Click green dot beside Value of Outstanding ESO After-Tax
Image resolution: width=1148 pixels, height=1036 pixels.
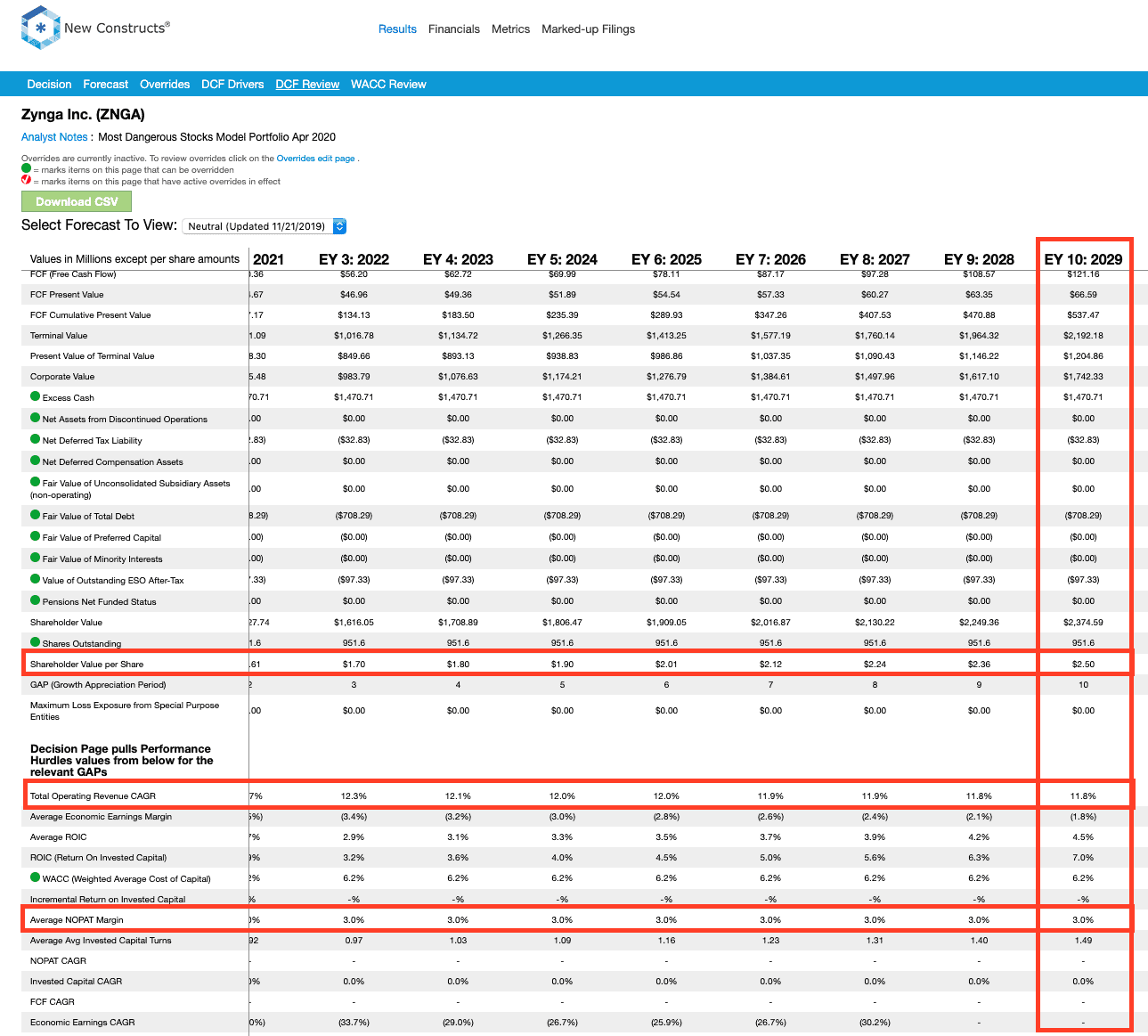[36, 579]
